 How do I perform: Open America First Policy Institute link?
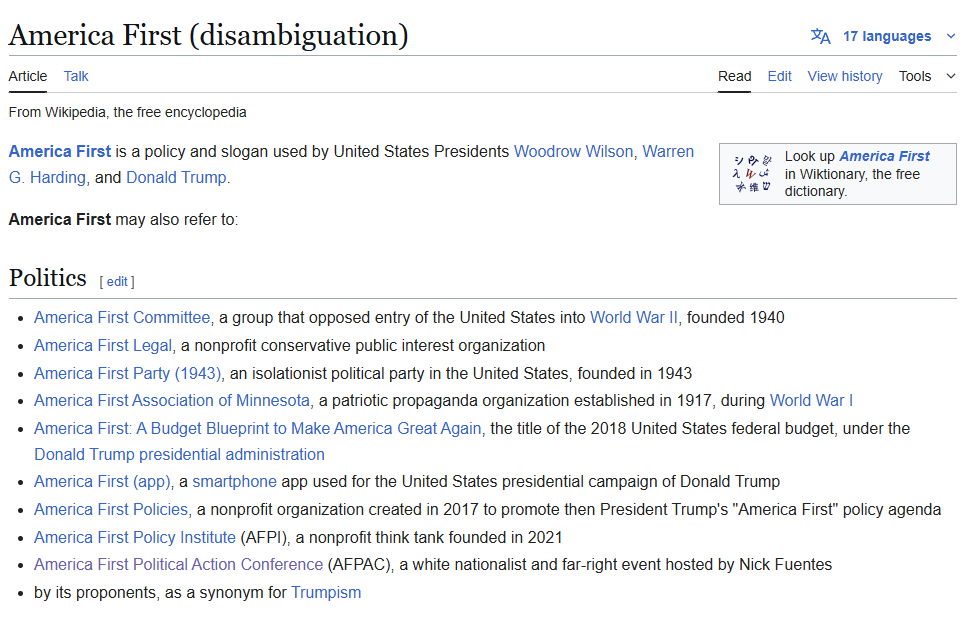coord(135,538)
